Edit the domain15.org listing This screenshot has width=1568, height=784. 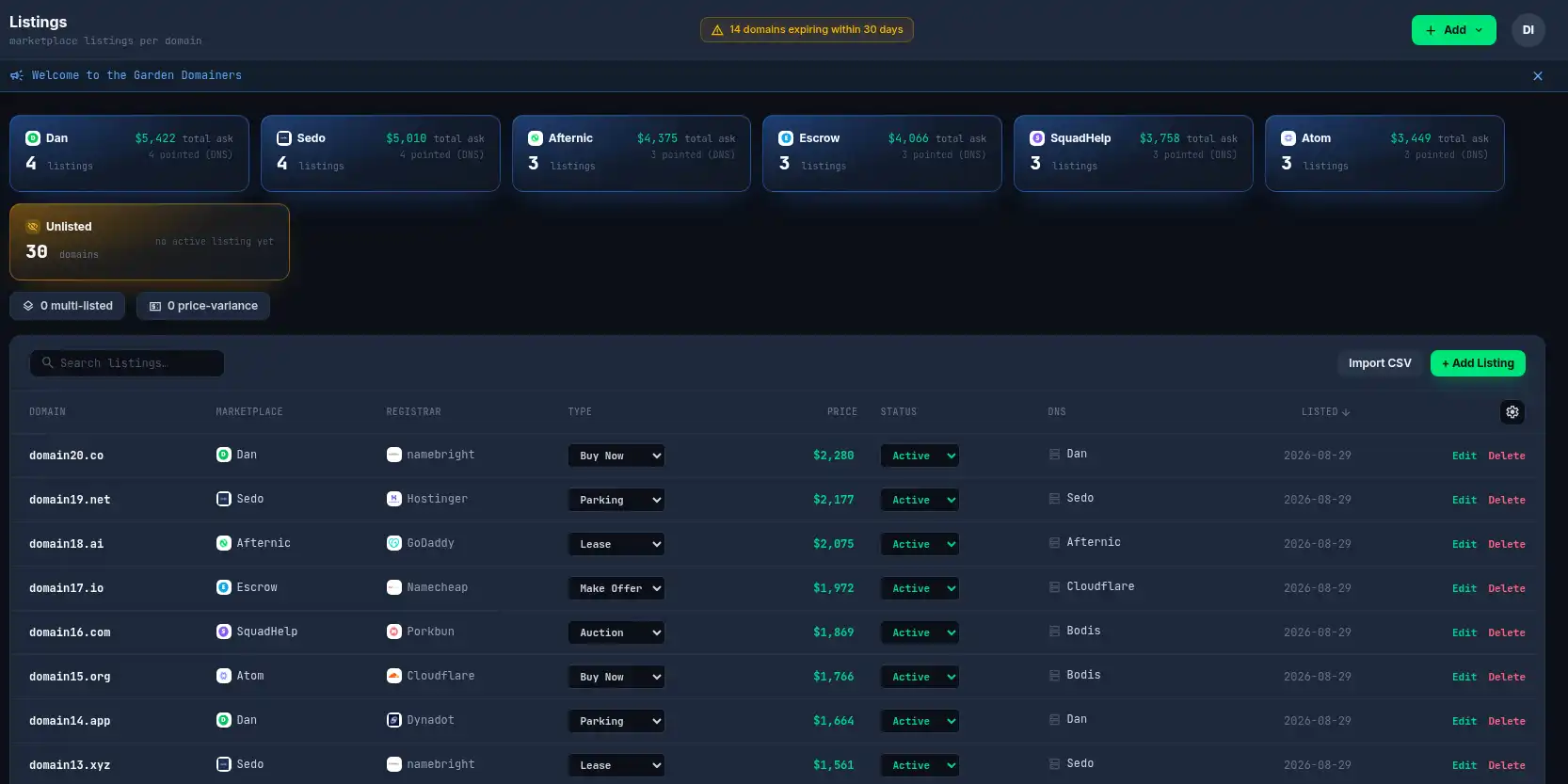click(1464, 677)
